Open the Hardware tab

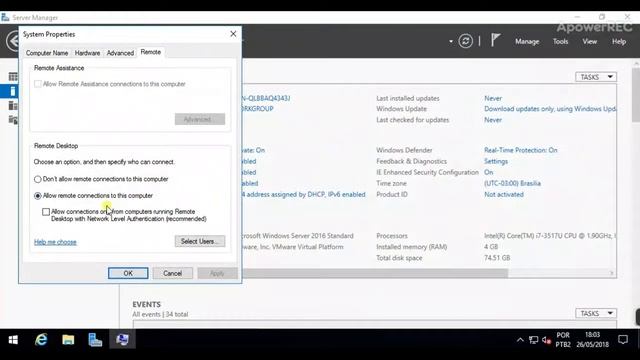[87, 53]
